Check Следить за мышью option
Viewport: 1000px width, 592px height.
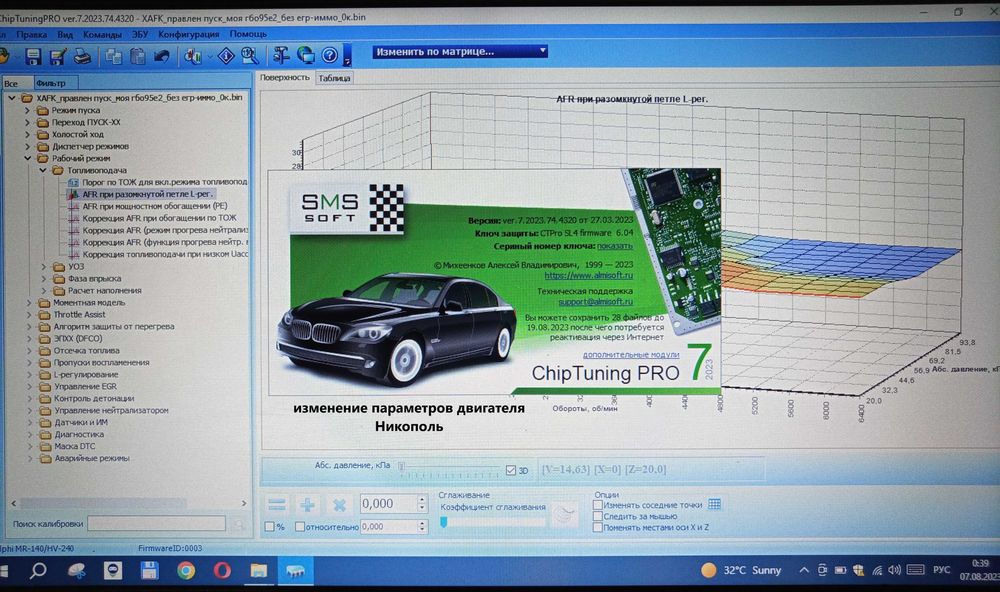[598, 516]
